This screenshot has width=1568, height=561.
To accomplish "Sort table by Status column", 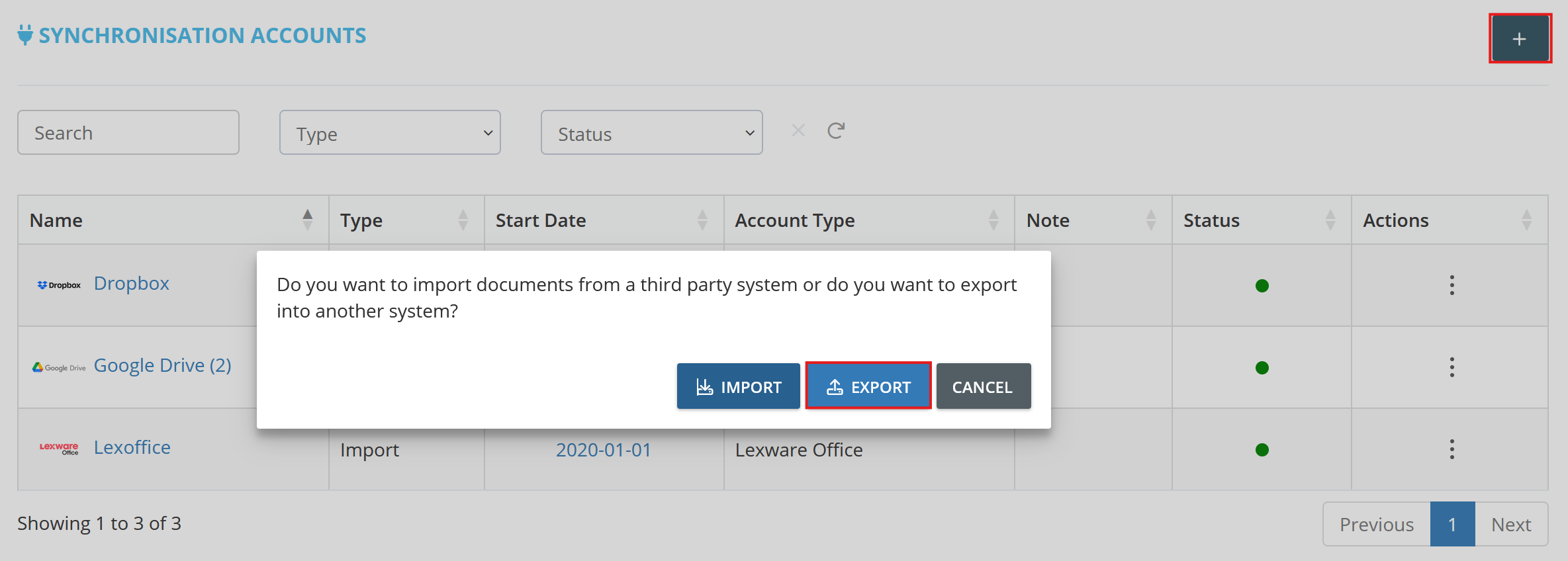I will [1262, 220].
